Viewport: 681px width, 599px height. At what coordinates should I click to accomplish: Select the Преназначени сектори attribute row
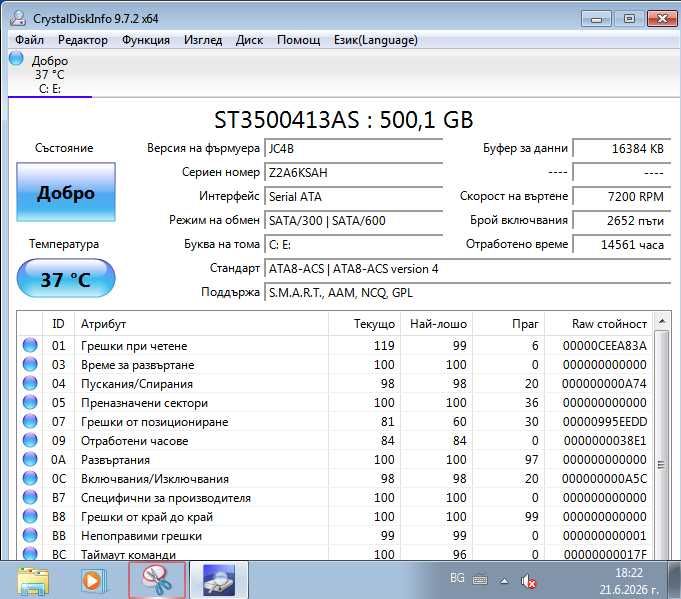(x=335, y=403)
